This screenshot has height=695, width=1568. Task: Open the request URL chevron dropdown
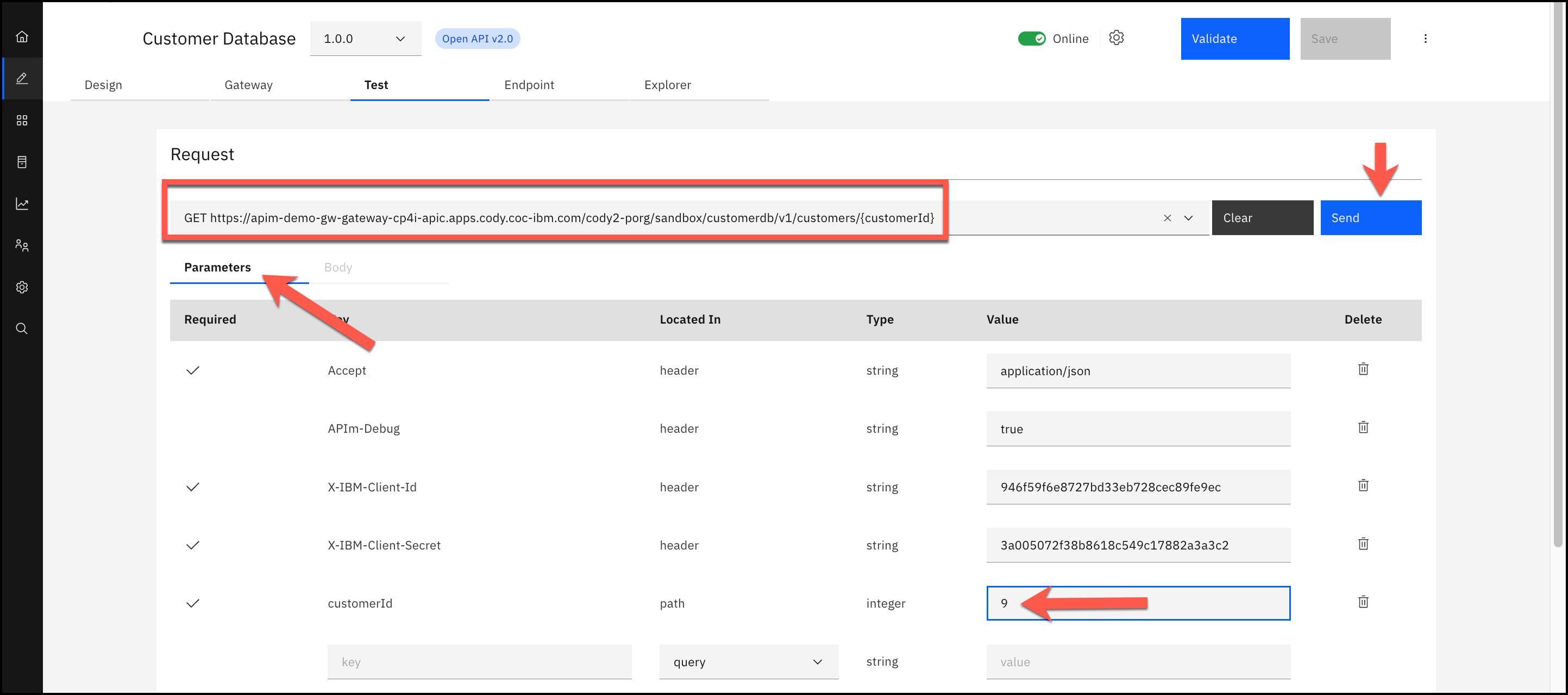[x=1188, y=218]
